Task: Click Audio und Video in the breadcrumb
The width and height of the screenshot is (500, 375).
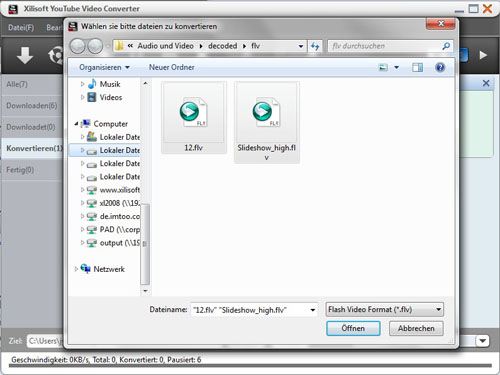Action: (165, 46)
